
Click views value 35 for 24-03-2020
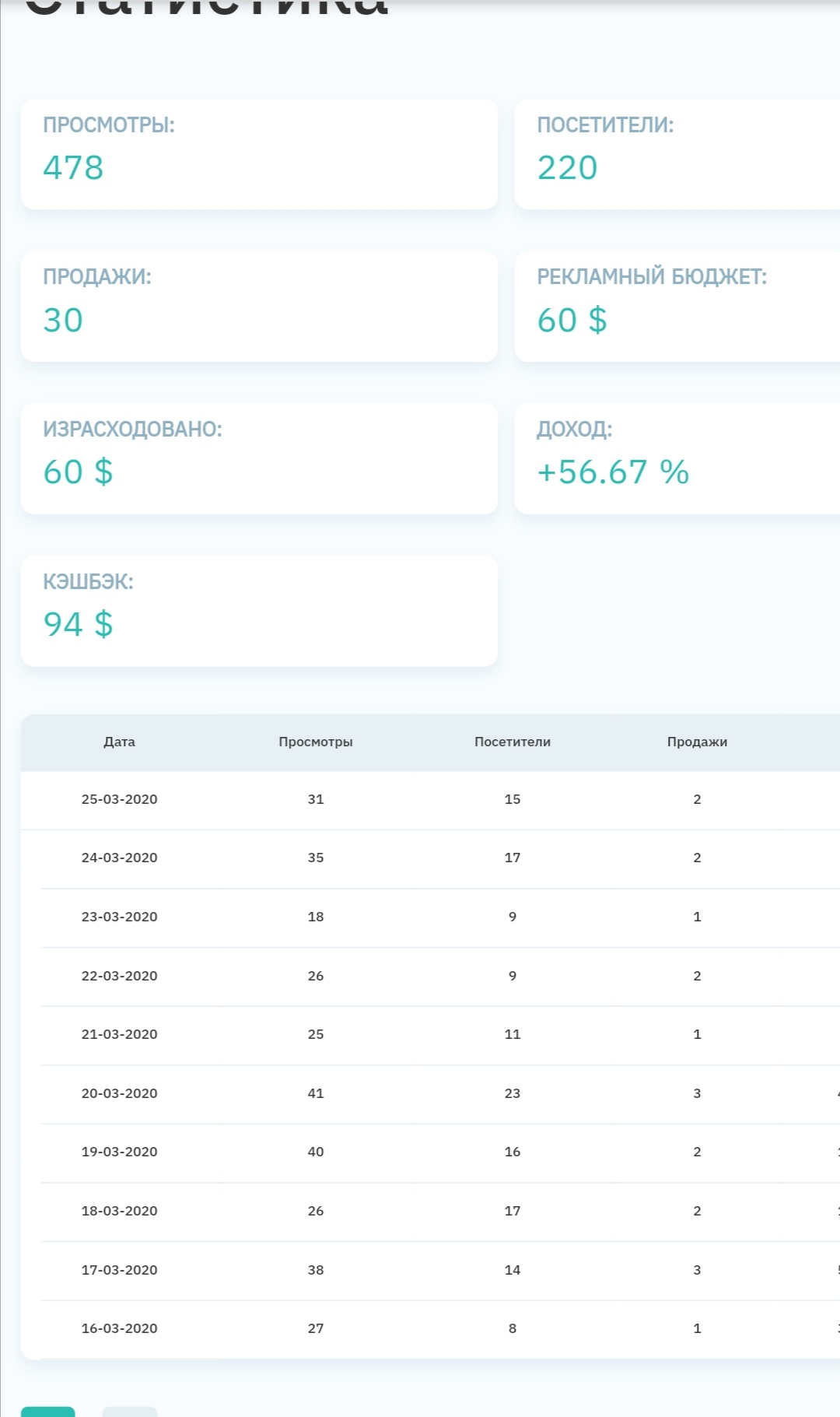coord(316,858)
